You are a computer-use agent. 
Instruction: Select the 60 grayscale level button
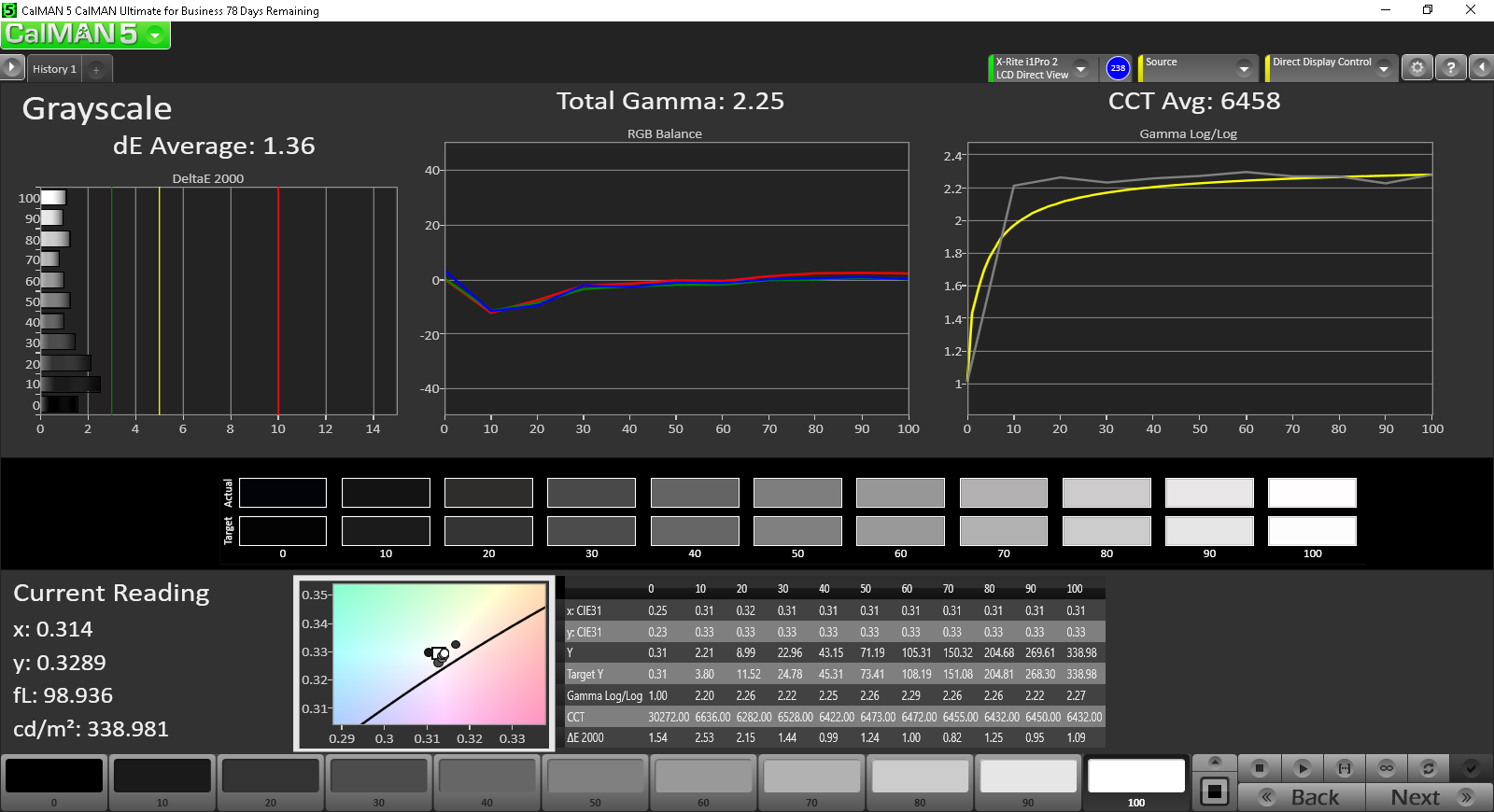pyautogui.click(x=703, y=782)
